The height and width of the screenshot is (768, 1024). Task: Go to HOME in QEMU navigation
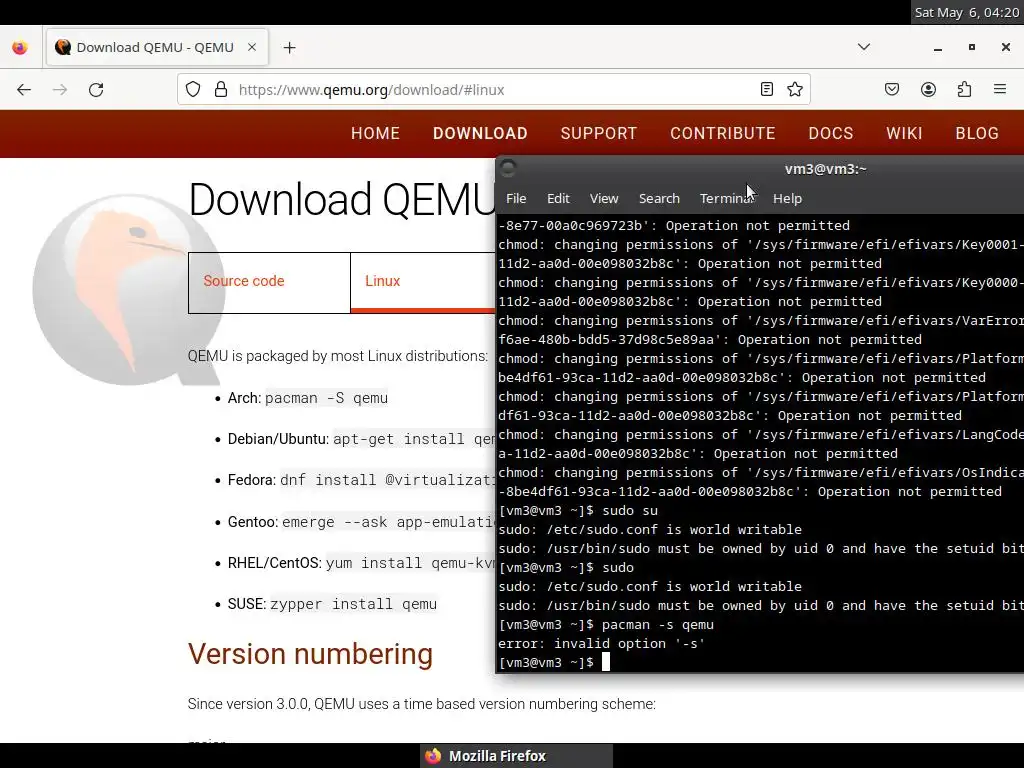tap(375, 133)
